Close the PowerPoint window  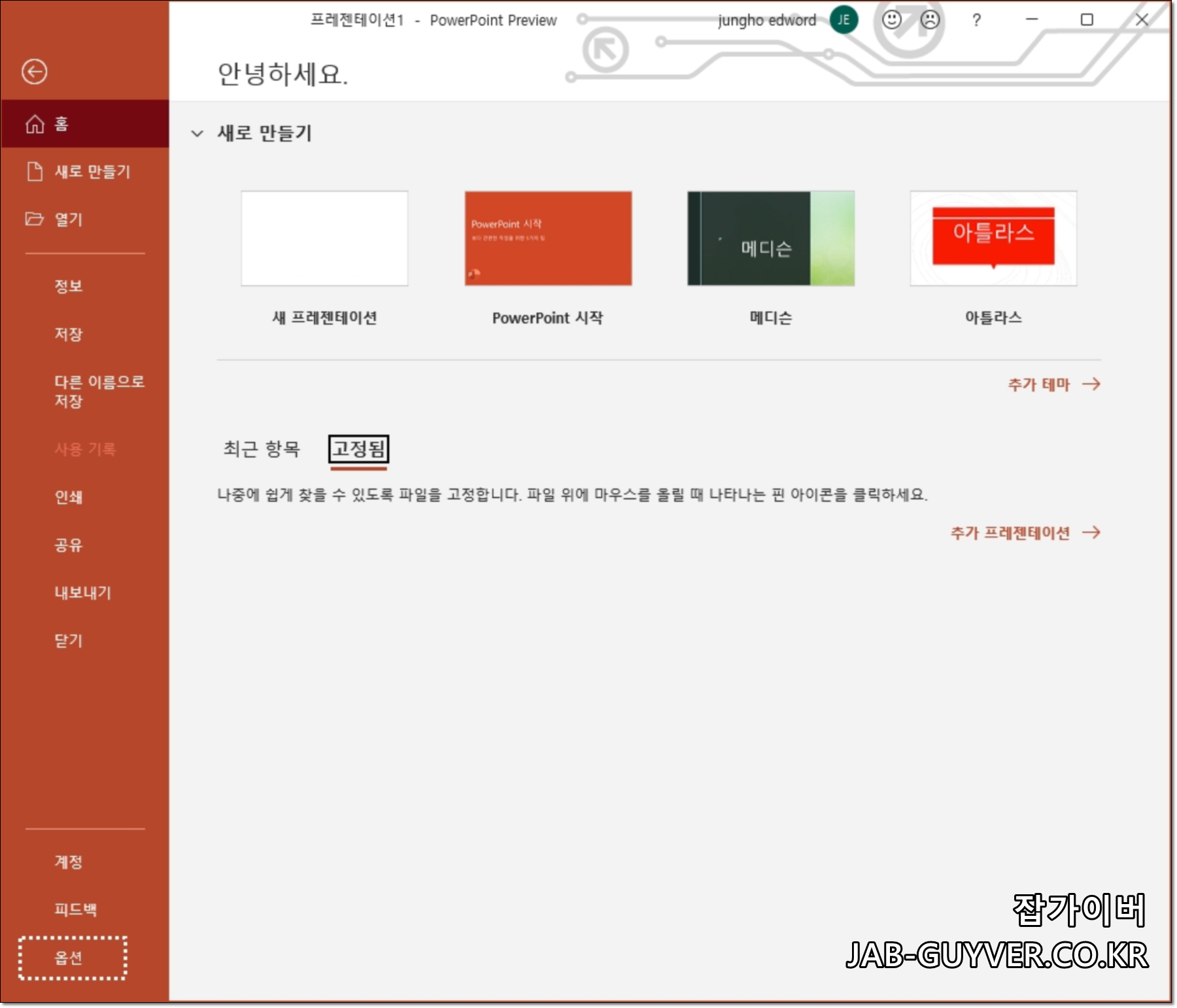pos(1142,20)
